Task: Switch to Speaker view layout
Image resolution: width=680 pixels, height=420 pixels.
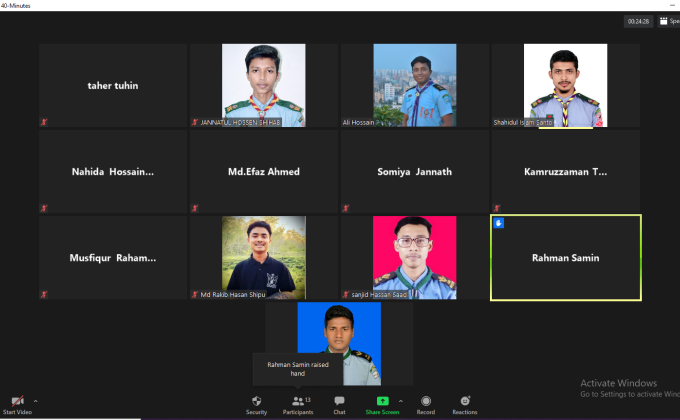Action: pyautogui.click(x=667, y=21)
